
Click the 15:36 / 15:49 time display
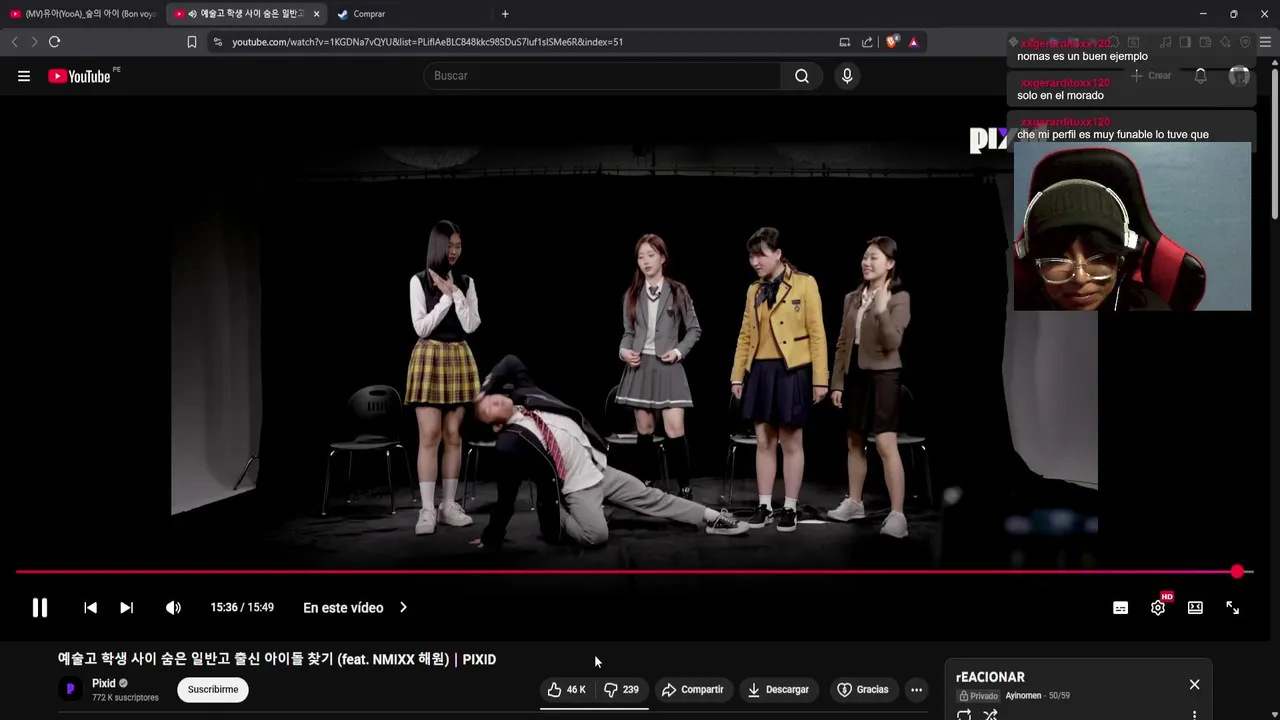point(241,607)
